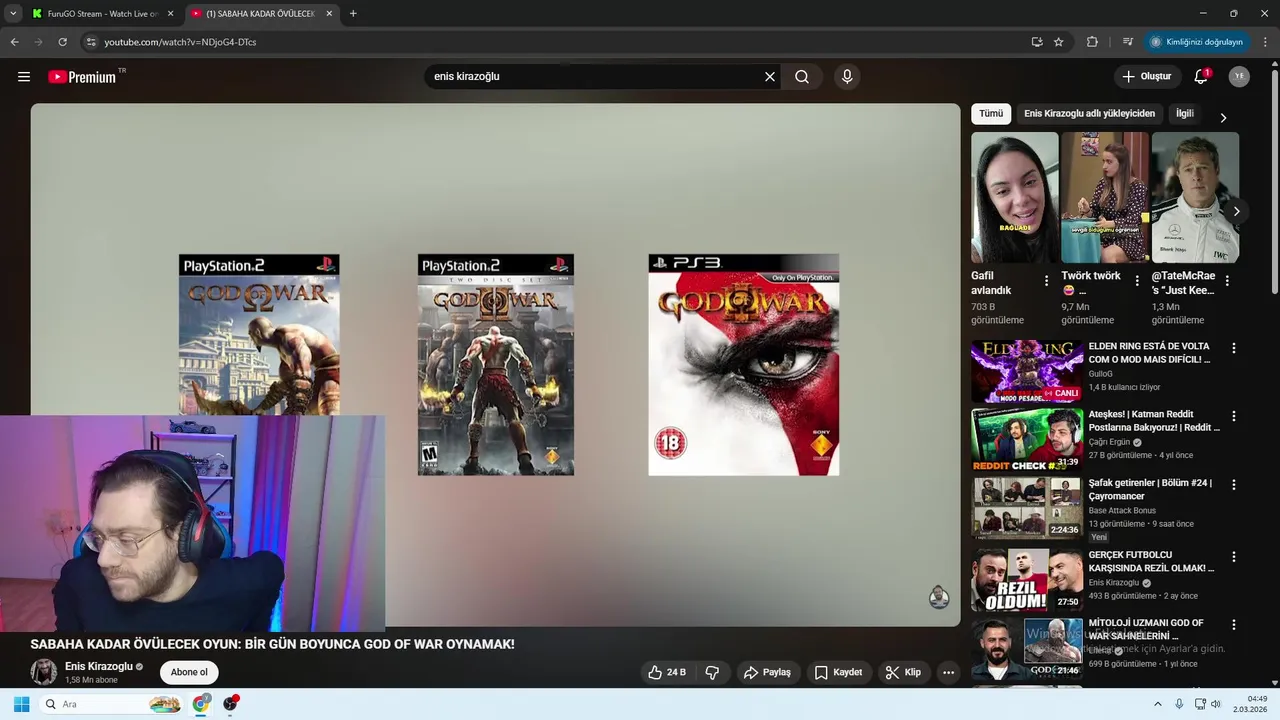Open Chrome three-dot menu

(x=1266, y=42)
